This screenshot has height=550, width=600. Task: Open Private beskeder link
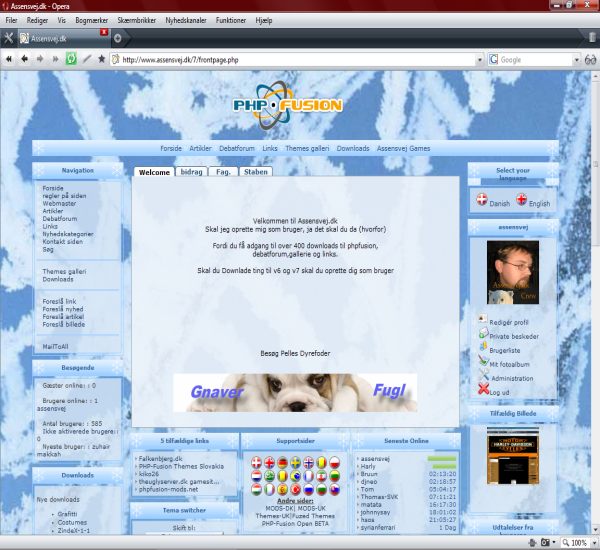[x=514, y=336]
